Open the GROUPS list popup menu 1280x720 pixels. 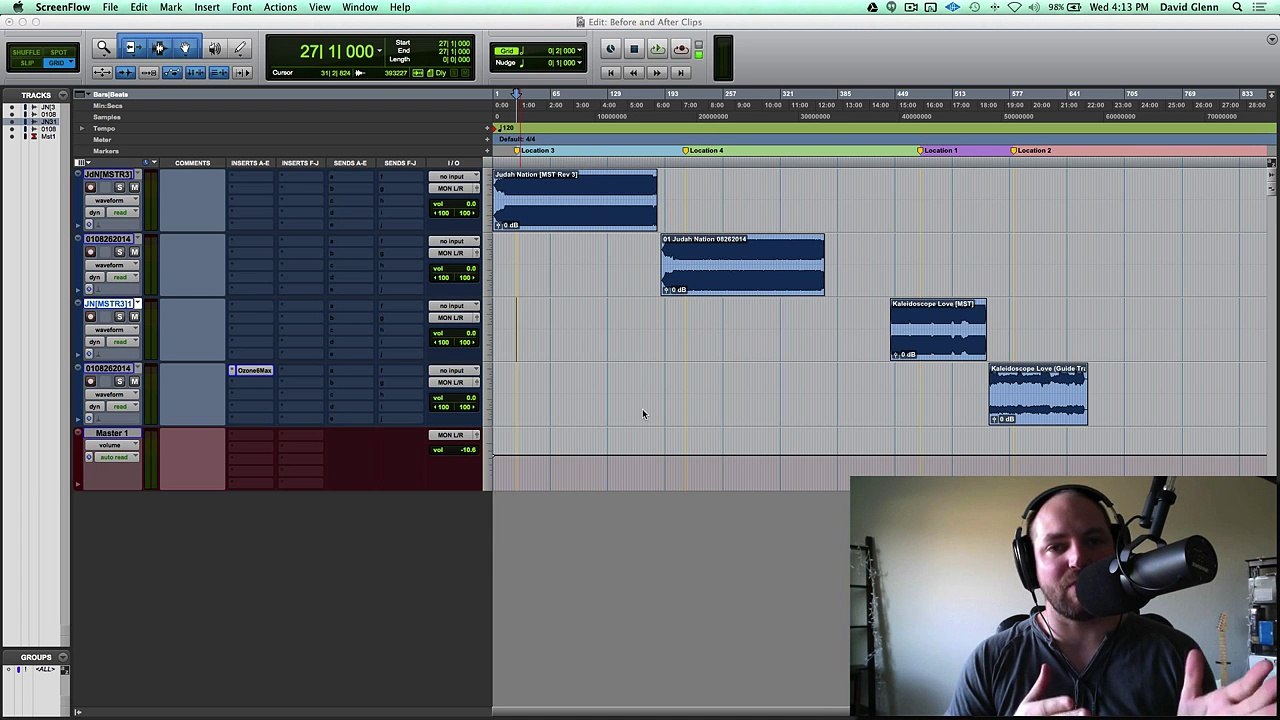click(62, 657)
